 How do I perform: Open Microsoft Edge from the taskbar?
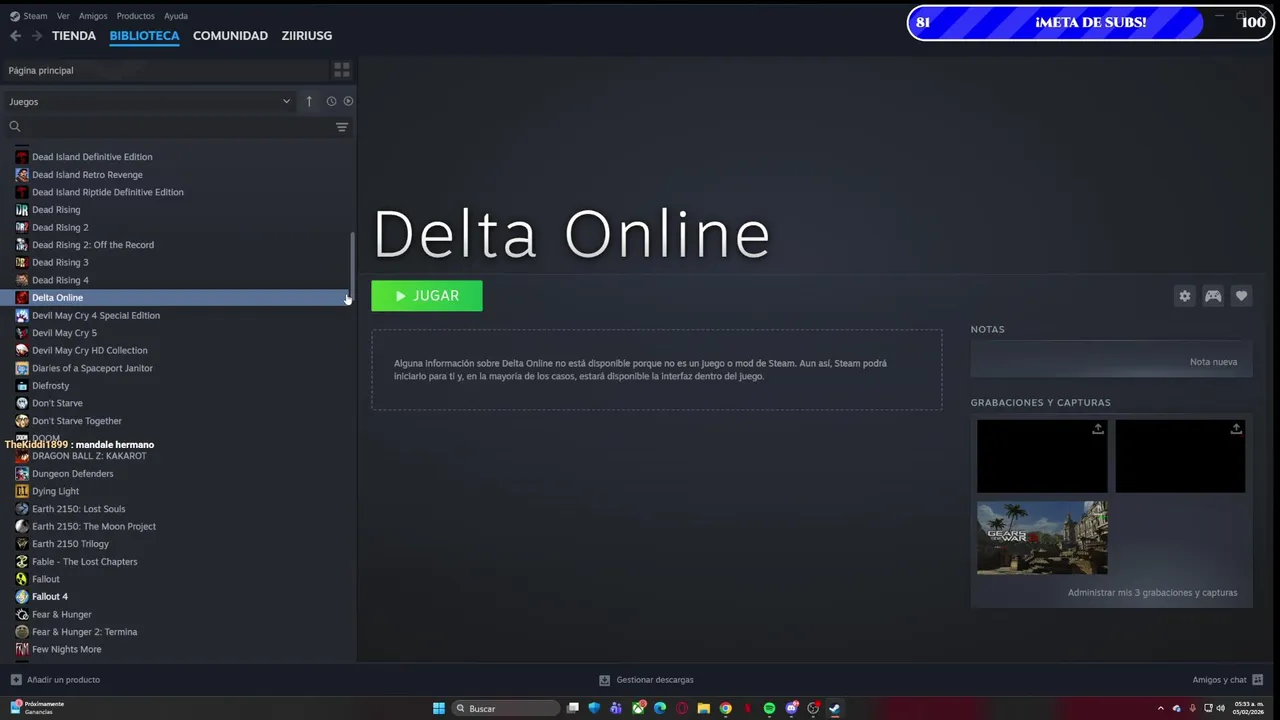660,708
